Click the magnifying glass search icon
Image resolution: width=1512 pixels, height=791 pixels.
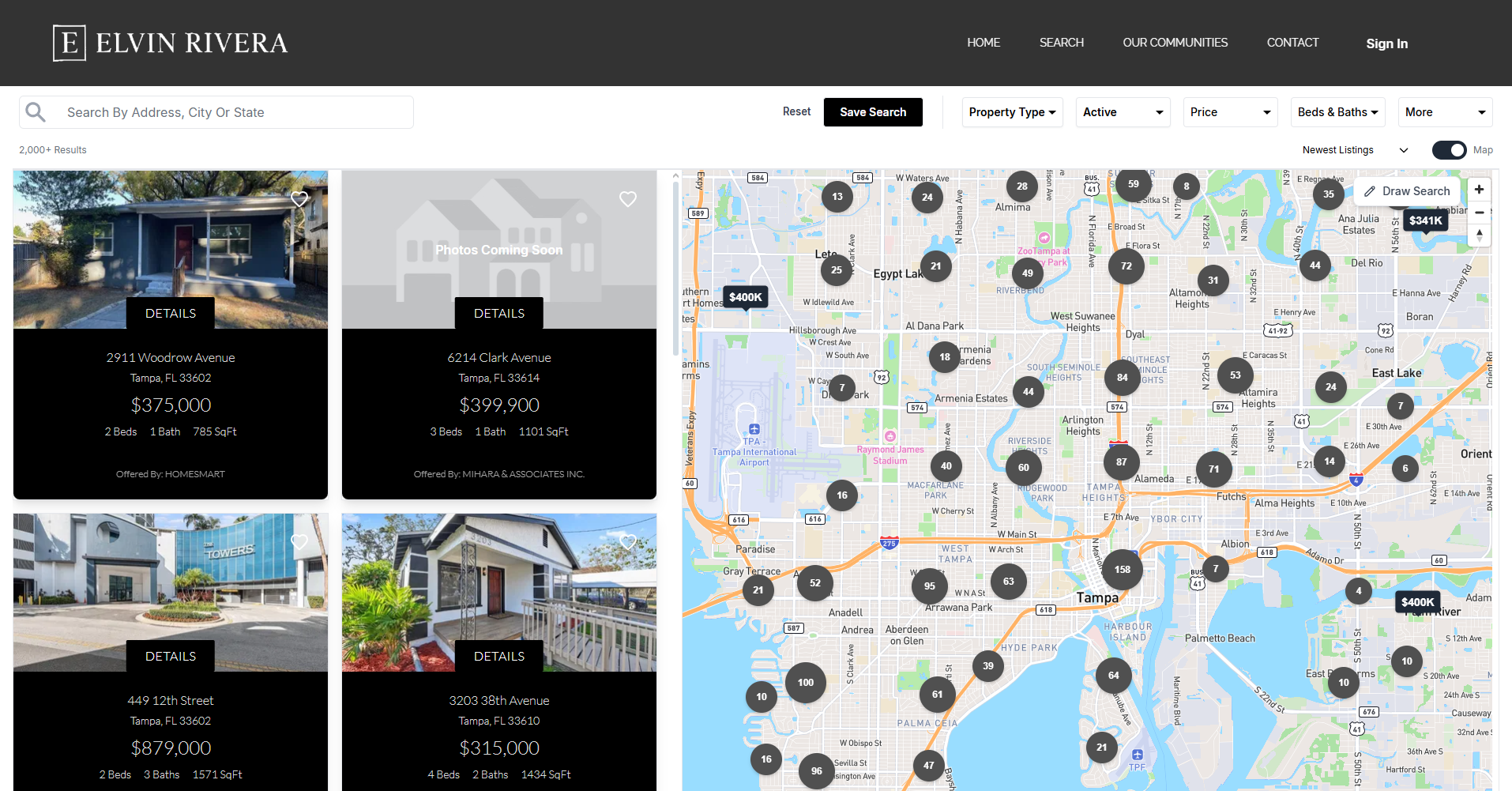(x=36, y=111)
